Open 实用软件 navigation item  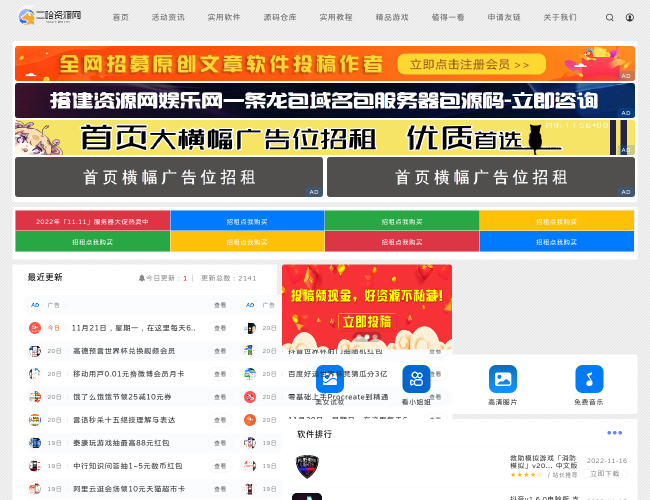tap(224, 17)
